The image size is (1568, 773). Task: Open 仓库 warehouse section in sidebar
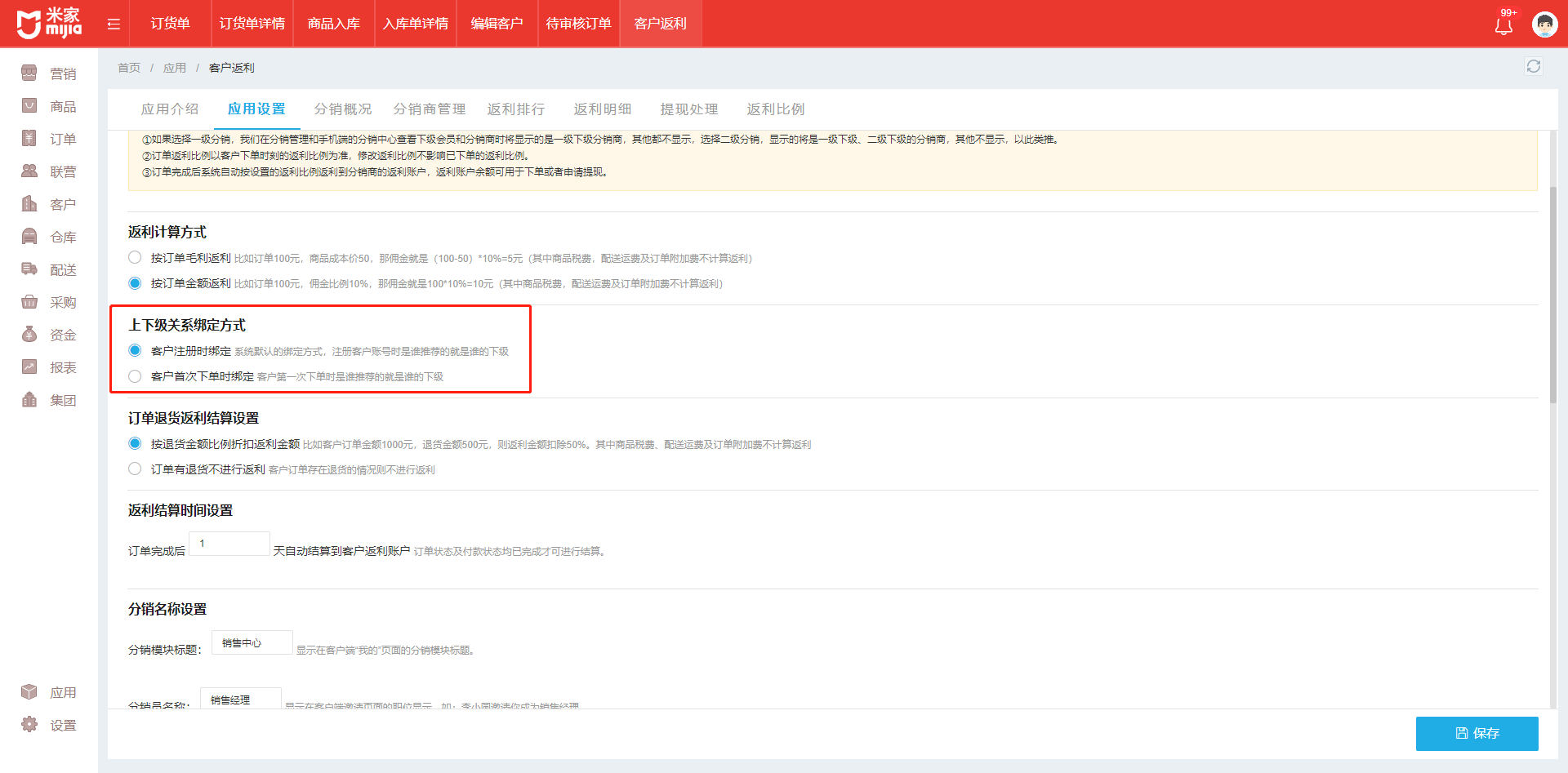pyautogui.click(x=49, y=238)
